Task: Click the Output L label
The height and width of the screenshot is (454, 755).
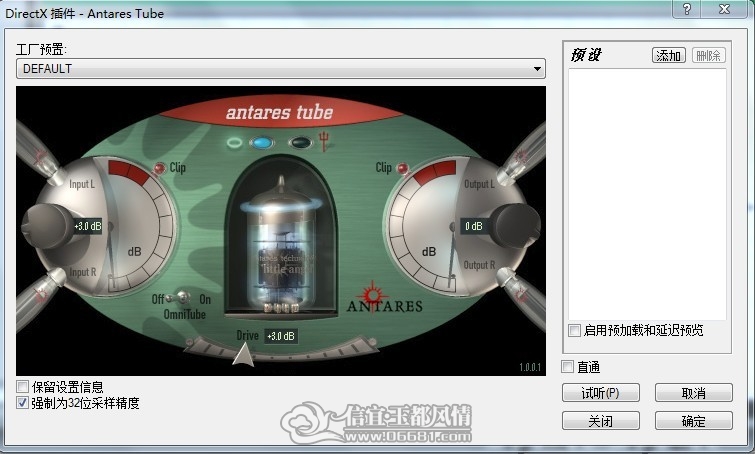Action: point(479,184)
